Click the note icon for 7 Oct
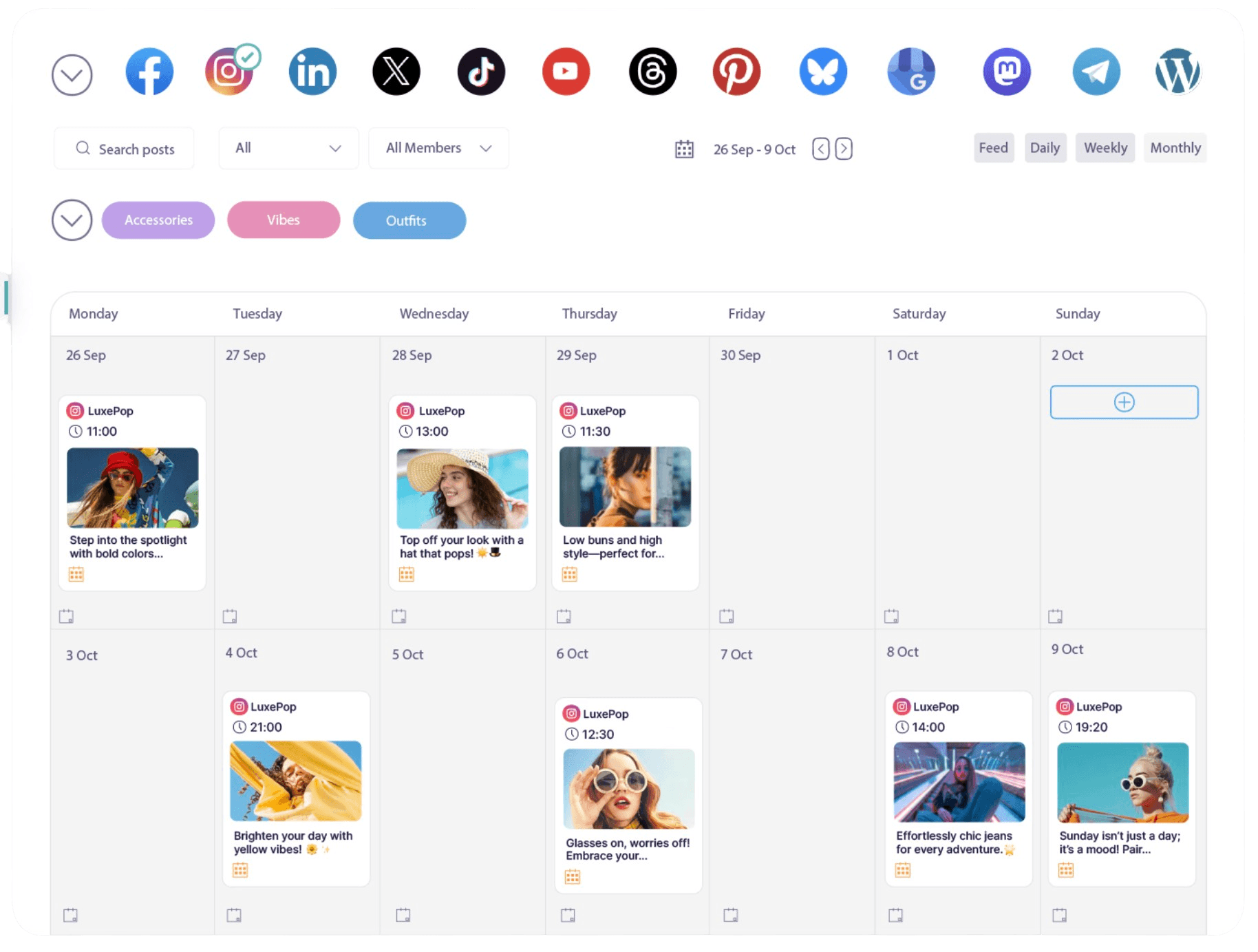The height and width of the screenshot is (952, 1258). (731, 915)
